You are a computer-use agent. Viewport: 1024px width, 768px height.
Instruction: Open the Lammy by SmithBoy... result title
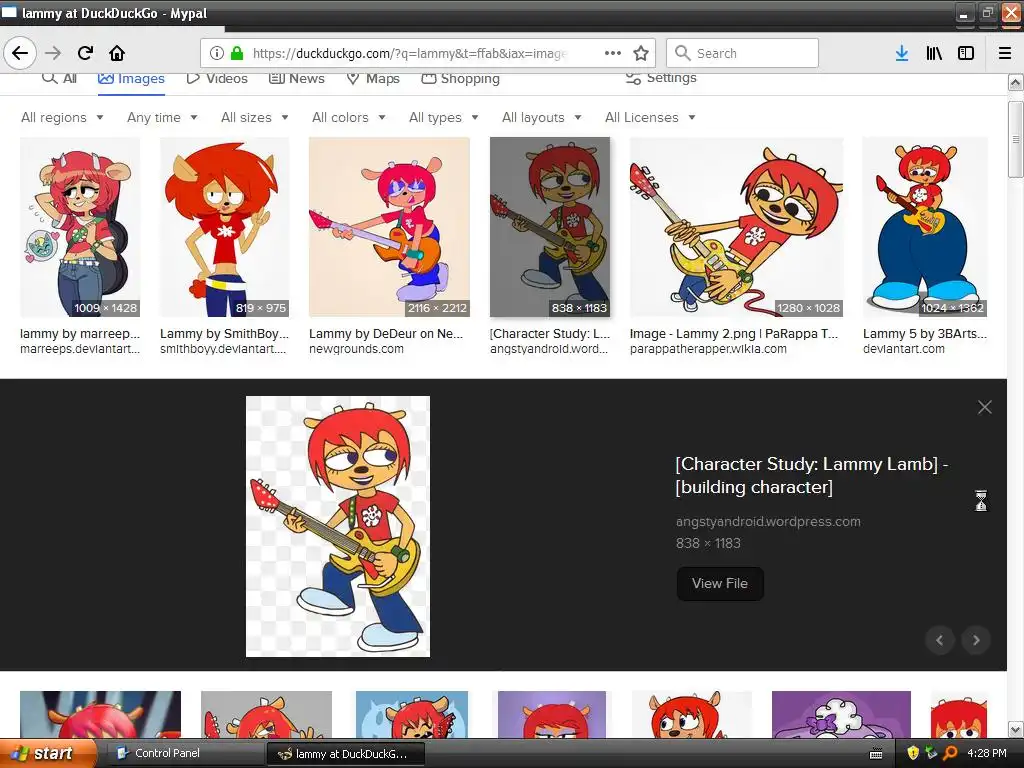click(x=224, y=334)
